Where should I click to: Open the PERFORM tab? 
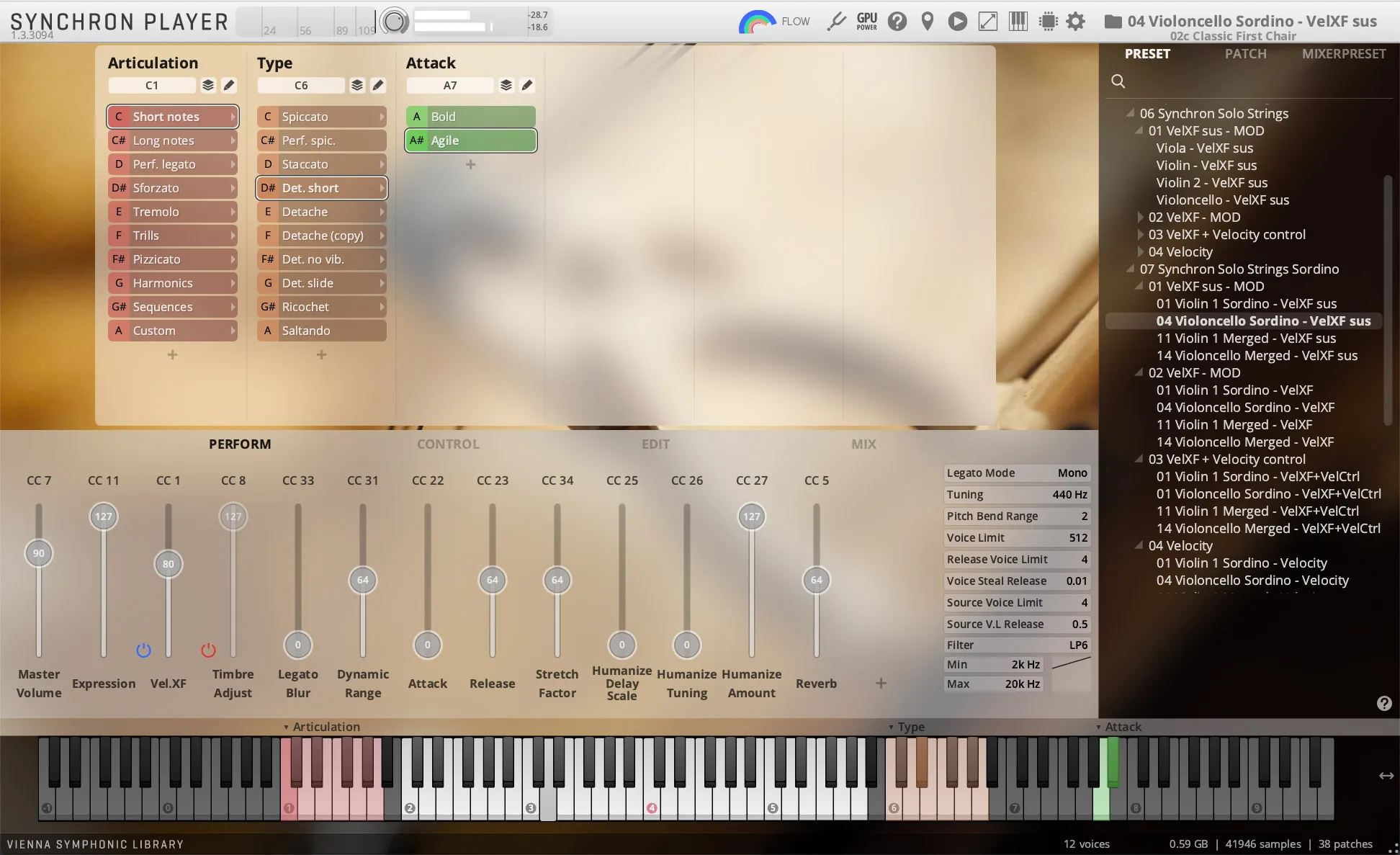coord(240,444)
